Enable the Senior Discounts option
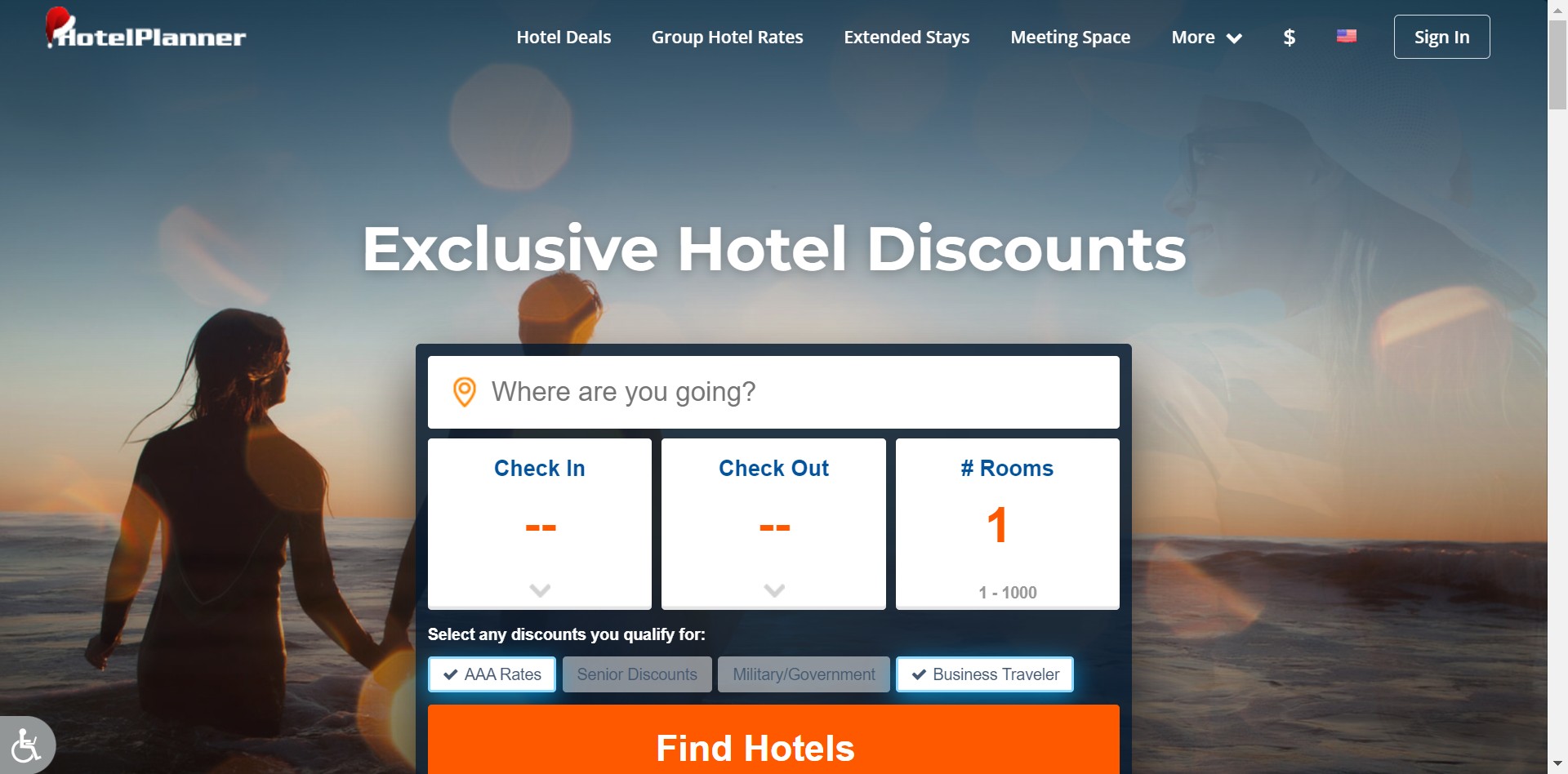Image resolution: width=1568 pixels, height=774 pixels. (637, 674)
